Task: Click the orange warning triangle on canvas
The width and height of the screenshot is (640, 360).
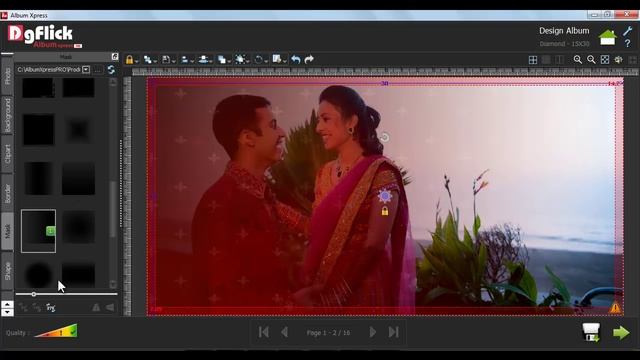Action: (615, 307)
